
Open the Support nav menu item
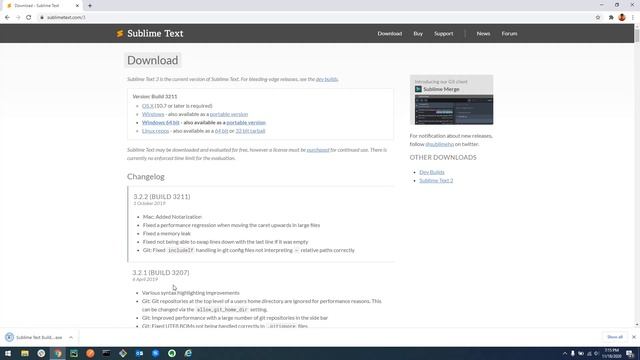(x=444, y=33)
